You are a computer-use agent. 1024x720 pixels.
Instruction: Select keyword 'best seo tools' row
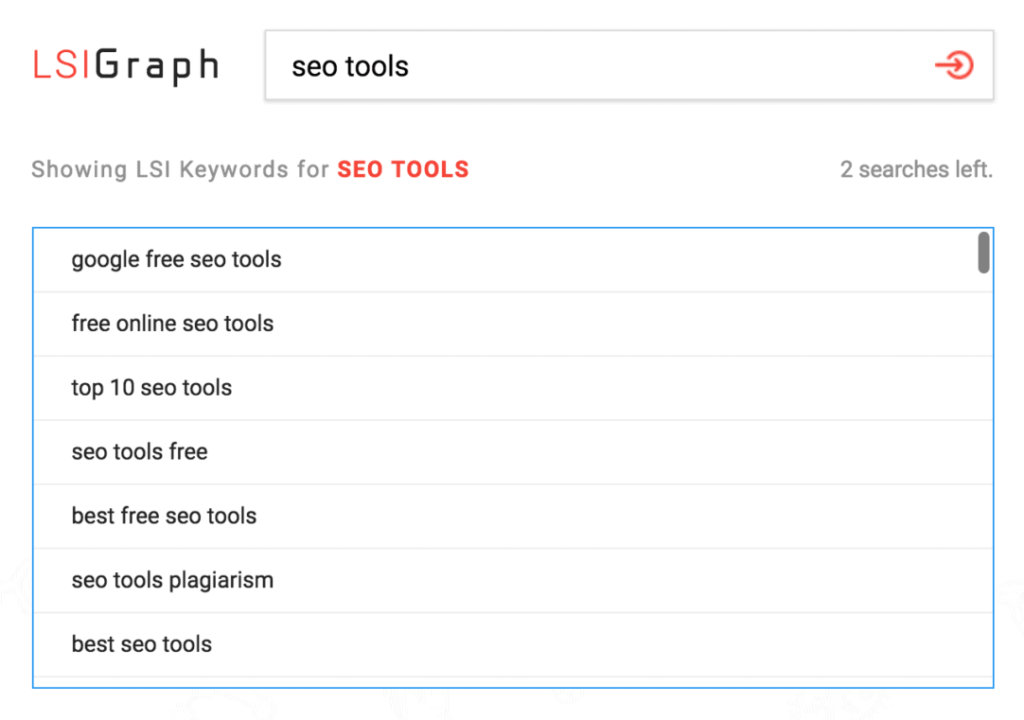pos(513,645)
